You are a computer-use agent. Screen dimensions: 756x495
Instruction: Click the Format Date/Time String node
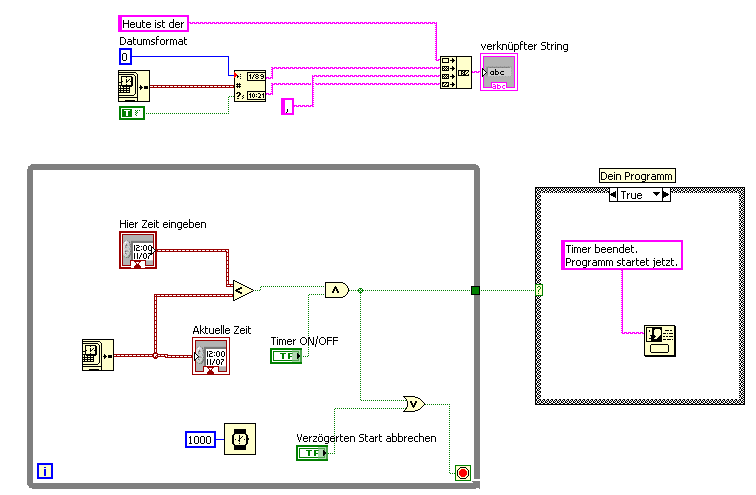click(250, 86)
